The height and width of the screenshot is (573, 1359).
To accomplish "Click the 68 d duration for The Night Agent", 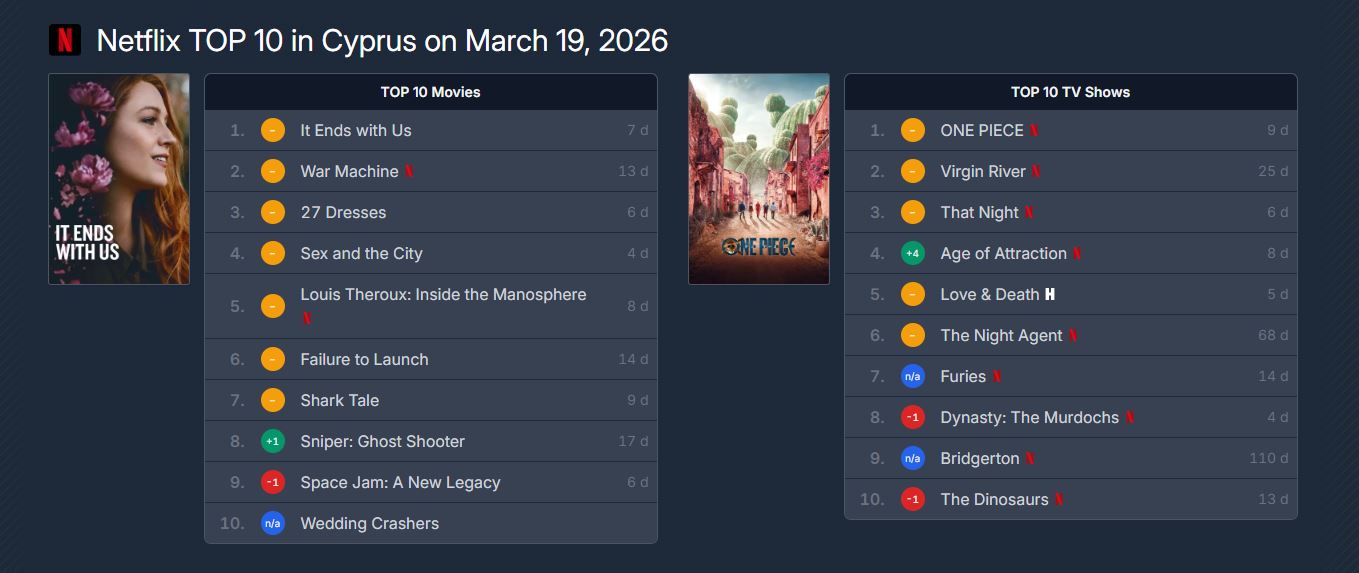I will click(1273, 336).
